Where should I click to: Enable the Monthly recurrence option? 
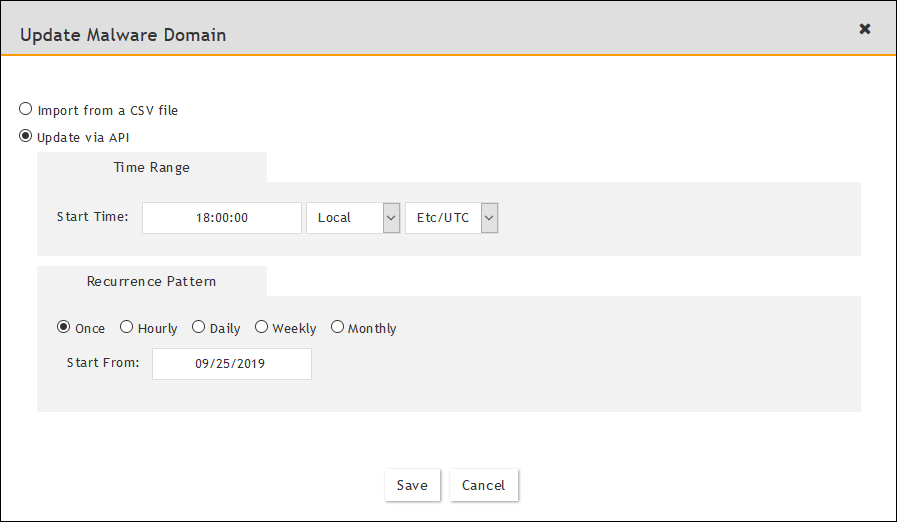pyautogui.click(x=337, y=327)
